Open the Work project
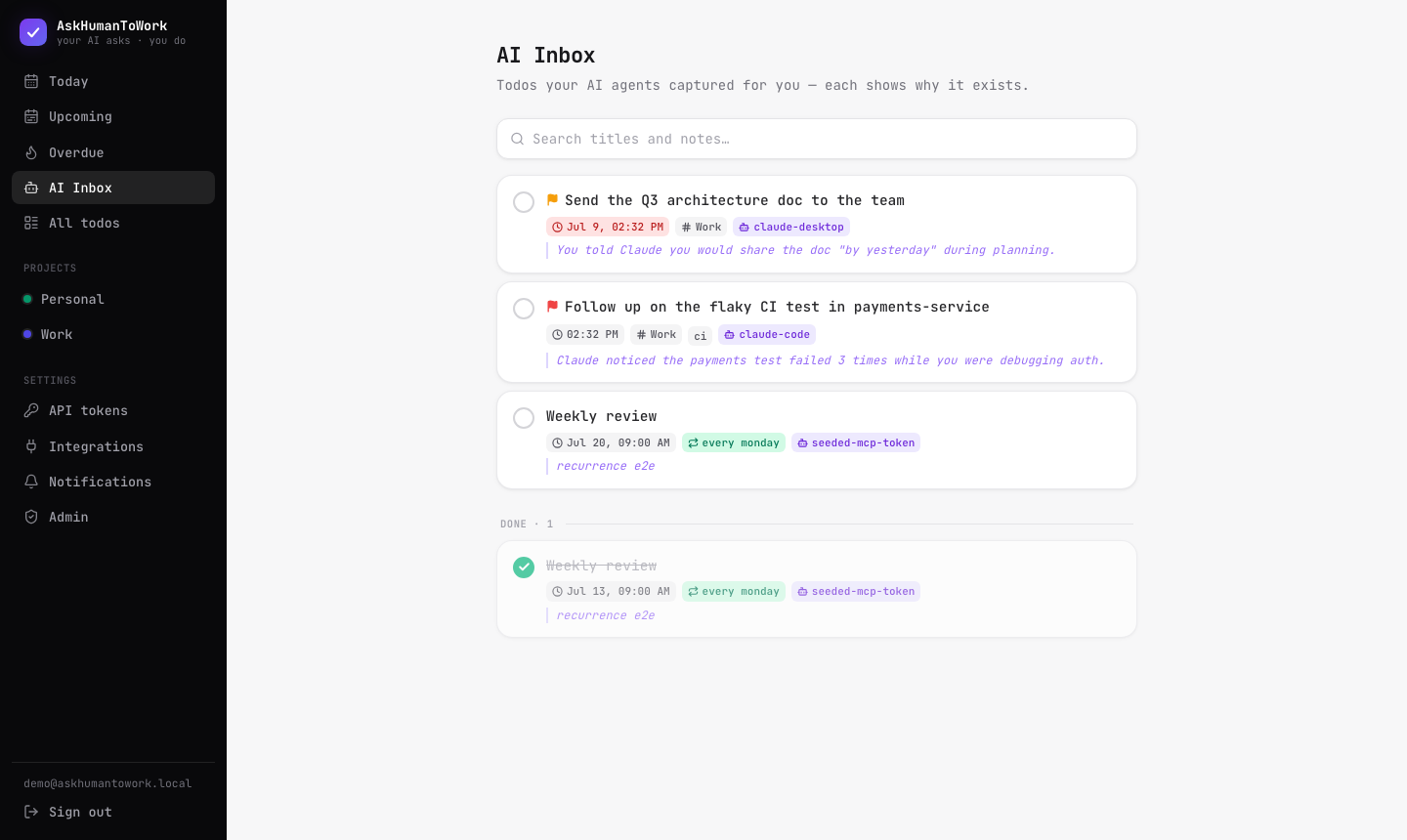Screen dimensions: 1407x840 (x=113, y=334)
